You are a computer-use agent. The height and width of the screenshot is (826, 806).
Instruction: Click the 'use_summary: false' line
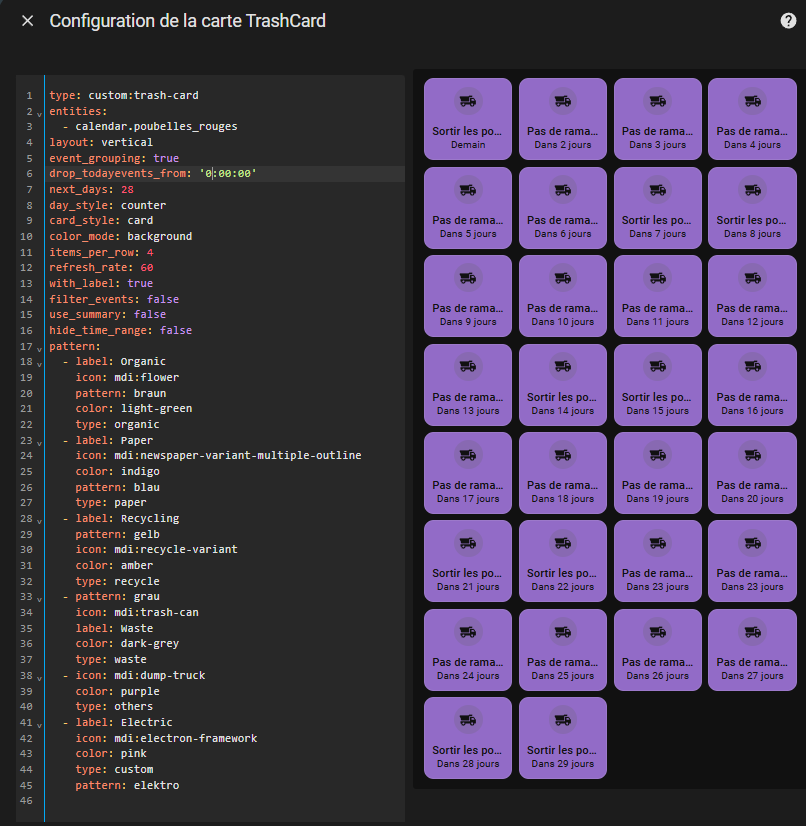pyautogui.click(x=107, y=314)
